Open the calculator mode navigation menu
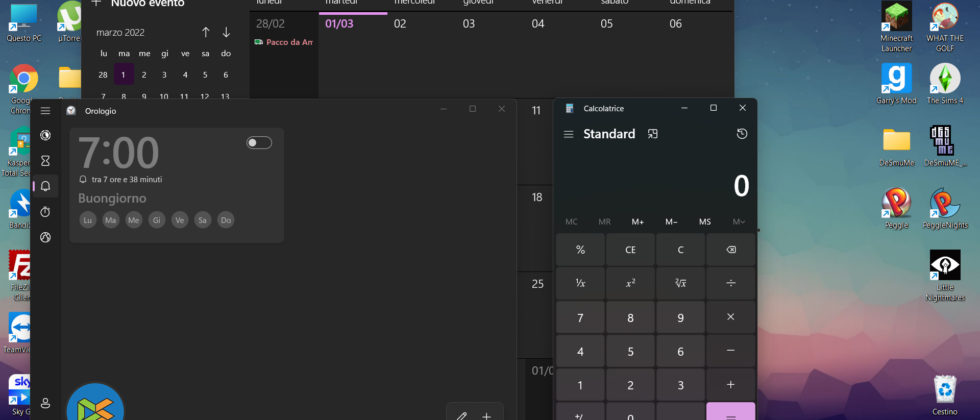 569,134
